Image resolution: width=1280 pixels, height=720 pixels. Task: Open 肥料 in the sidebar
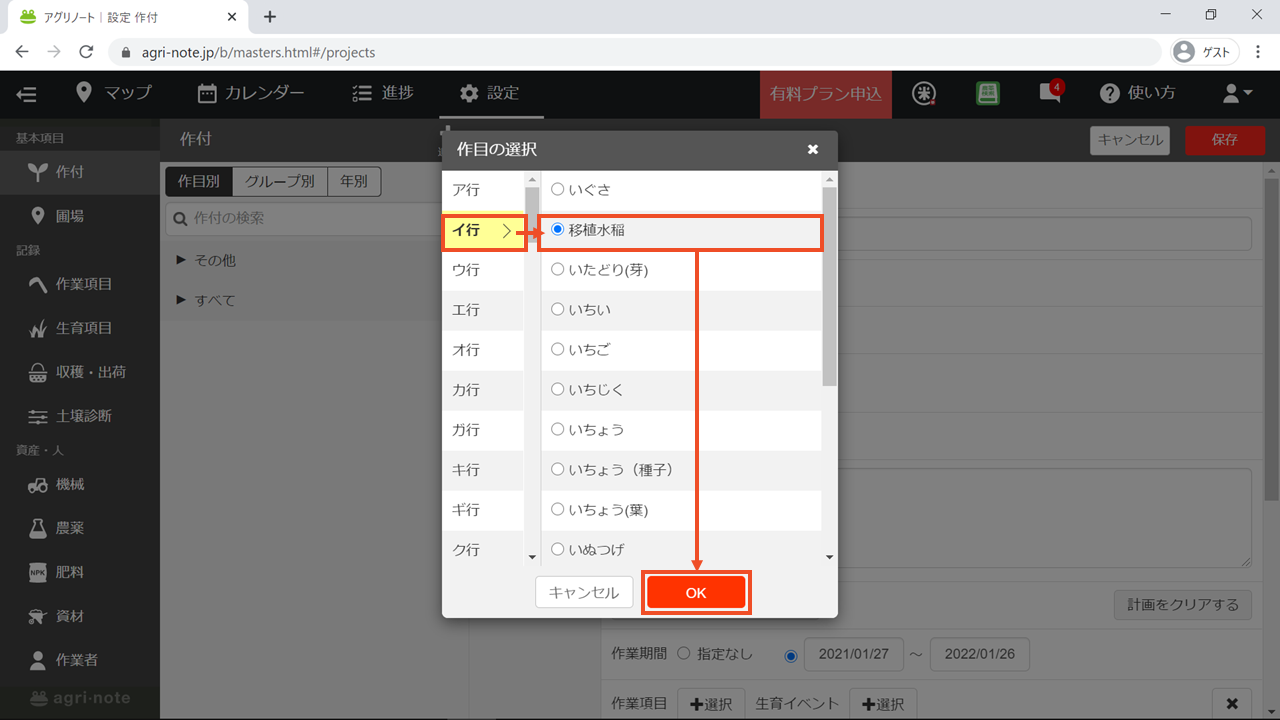click(x=80, y=572)
